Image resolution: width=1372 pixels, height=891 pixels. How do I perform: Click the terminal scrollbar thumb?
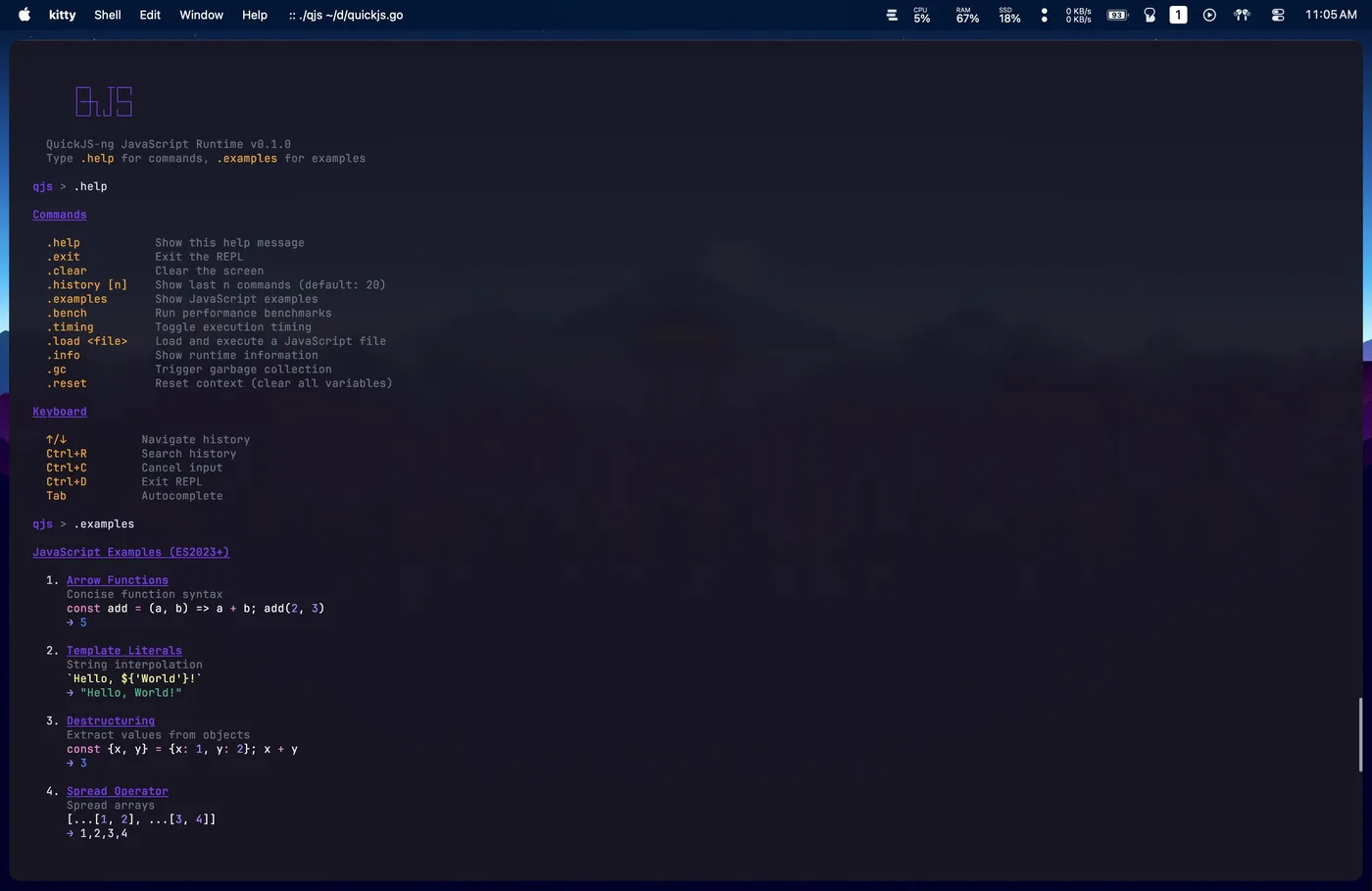tap(1360, 734)
